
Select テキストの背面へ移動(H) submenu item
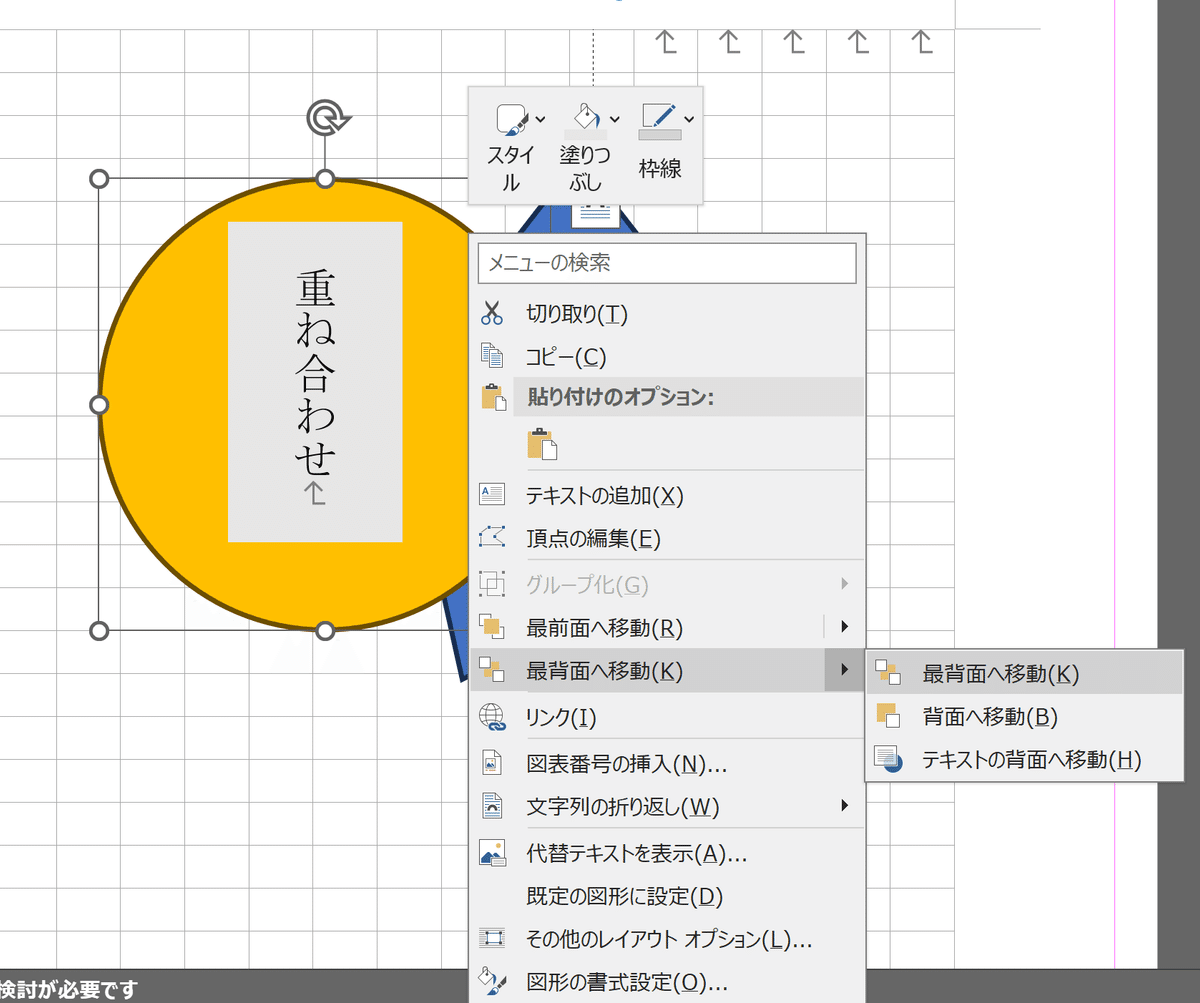tap(1025, 760)
